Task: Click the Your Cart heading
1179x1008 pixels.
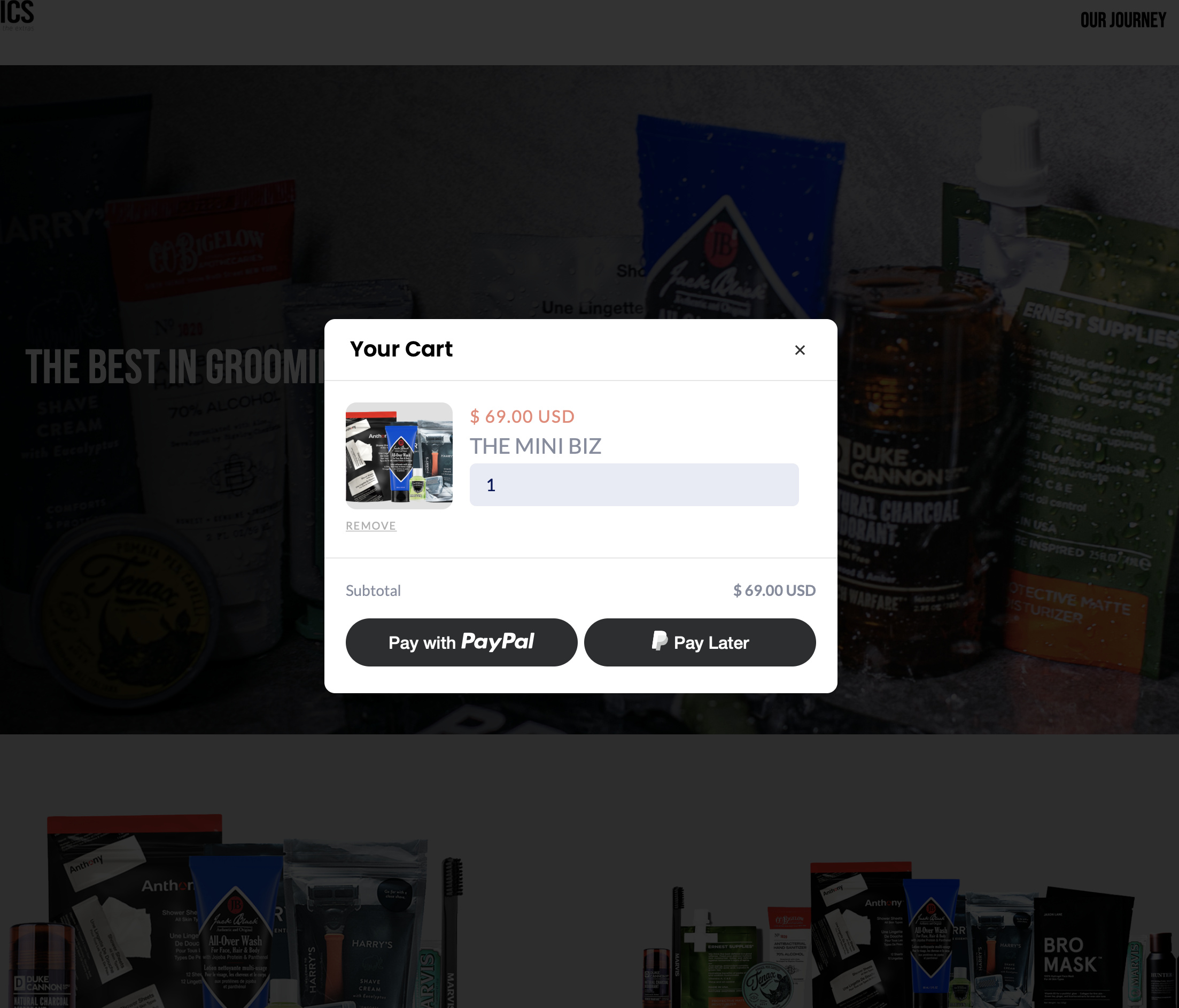Action: [x=401, y=349]
